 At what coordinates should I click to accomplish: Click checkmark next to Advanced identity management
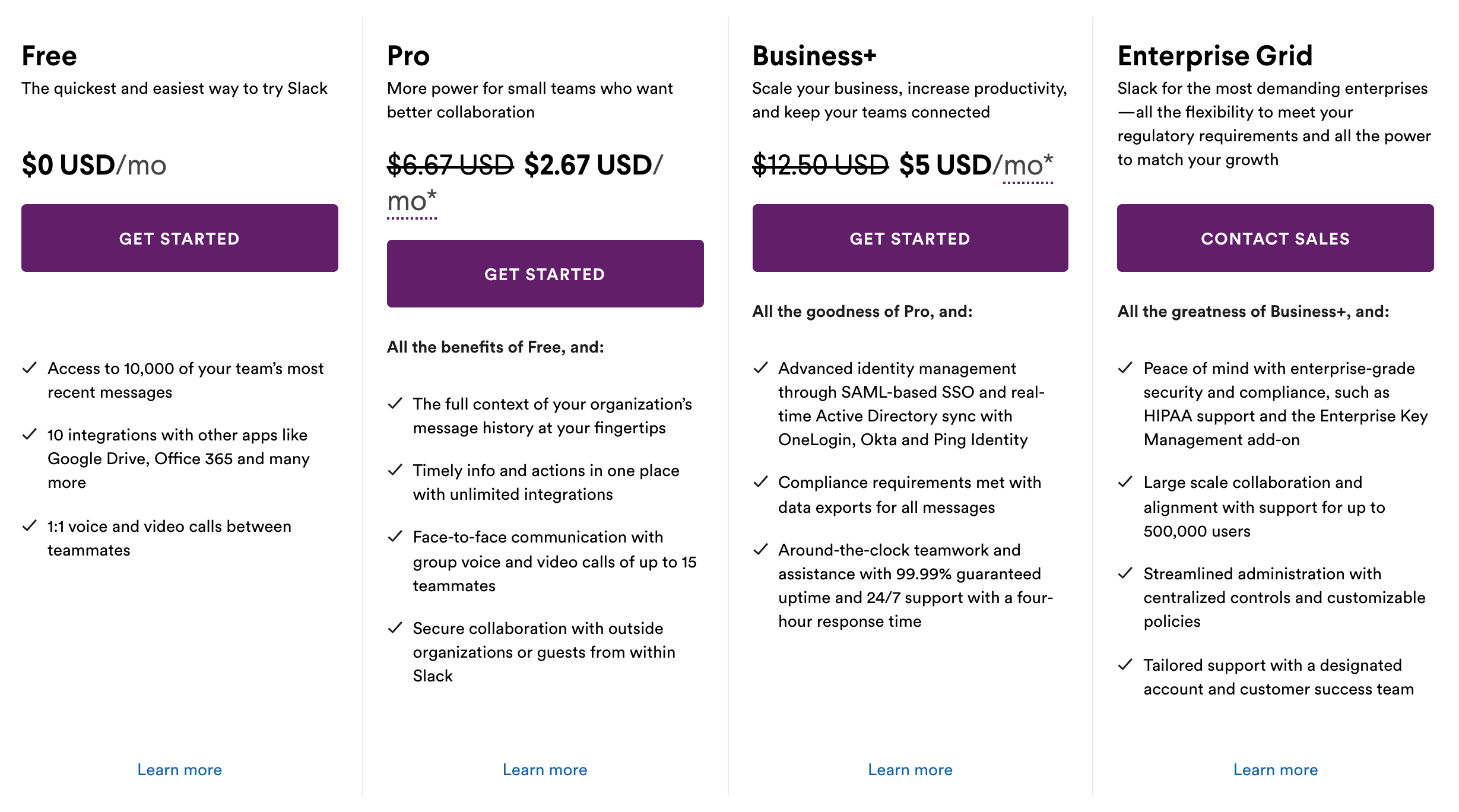(x=761, y=368)
